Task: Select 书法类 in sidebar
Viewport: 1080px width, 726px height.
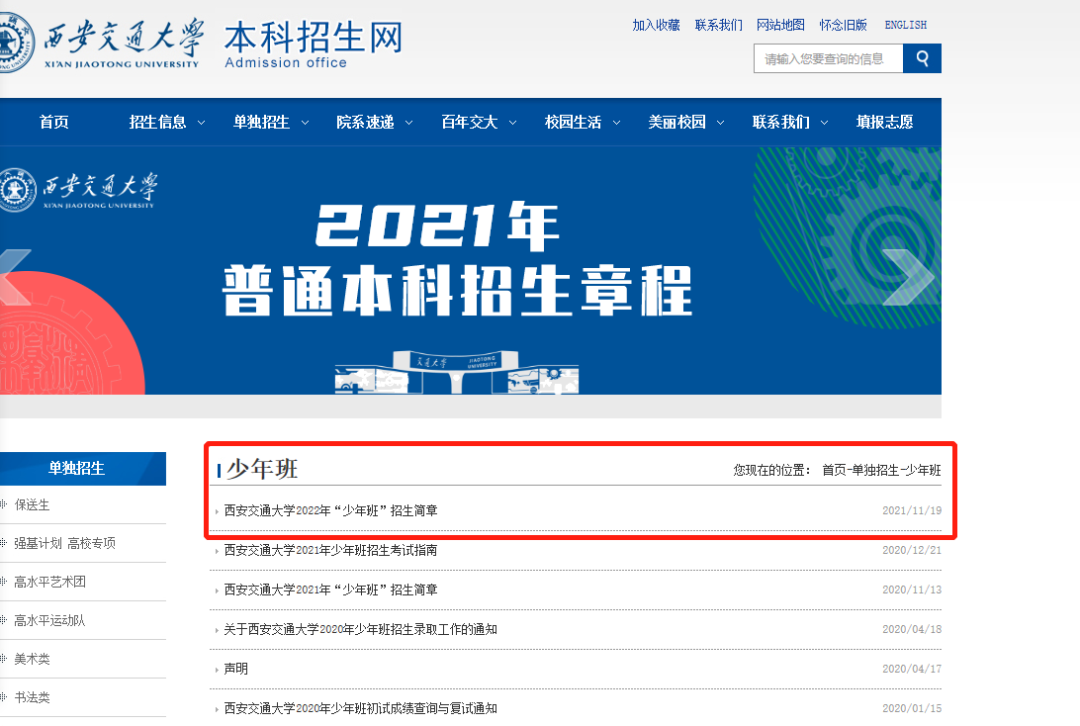Action: click(x=32, y=698)
